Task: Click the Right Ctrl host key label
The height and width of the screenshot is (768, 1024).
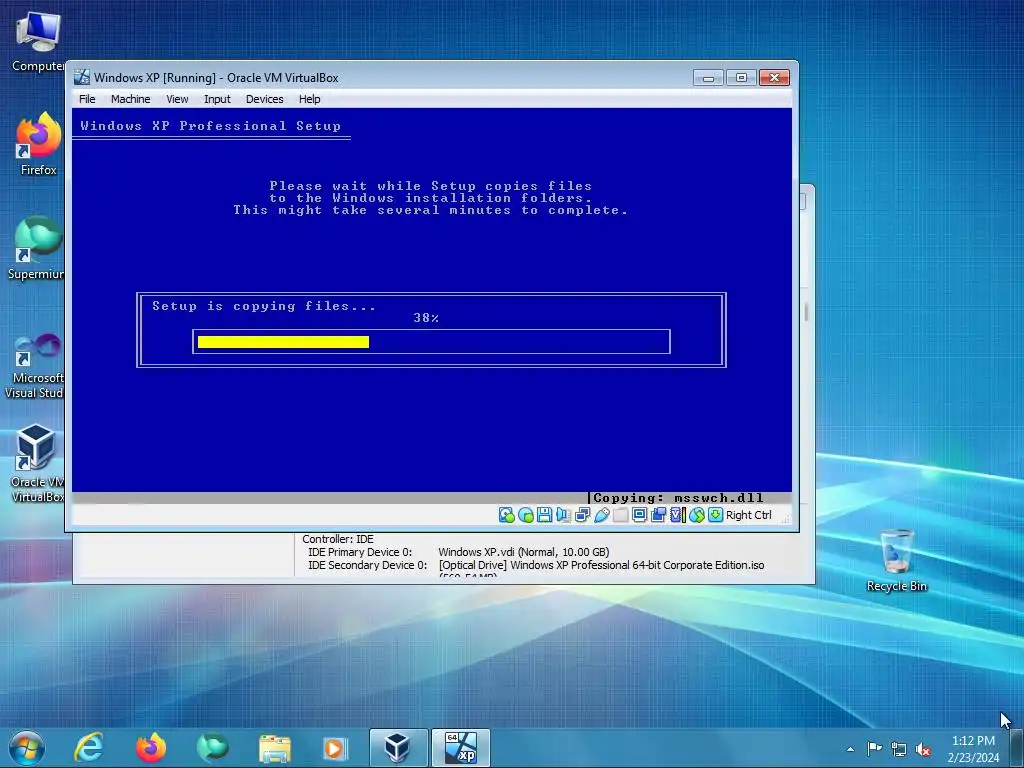Action: tap(748, 515)
